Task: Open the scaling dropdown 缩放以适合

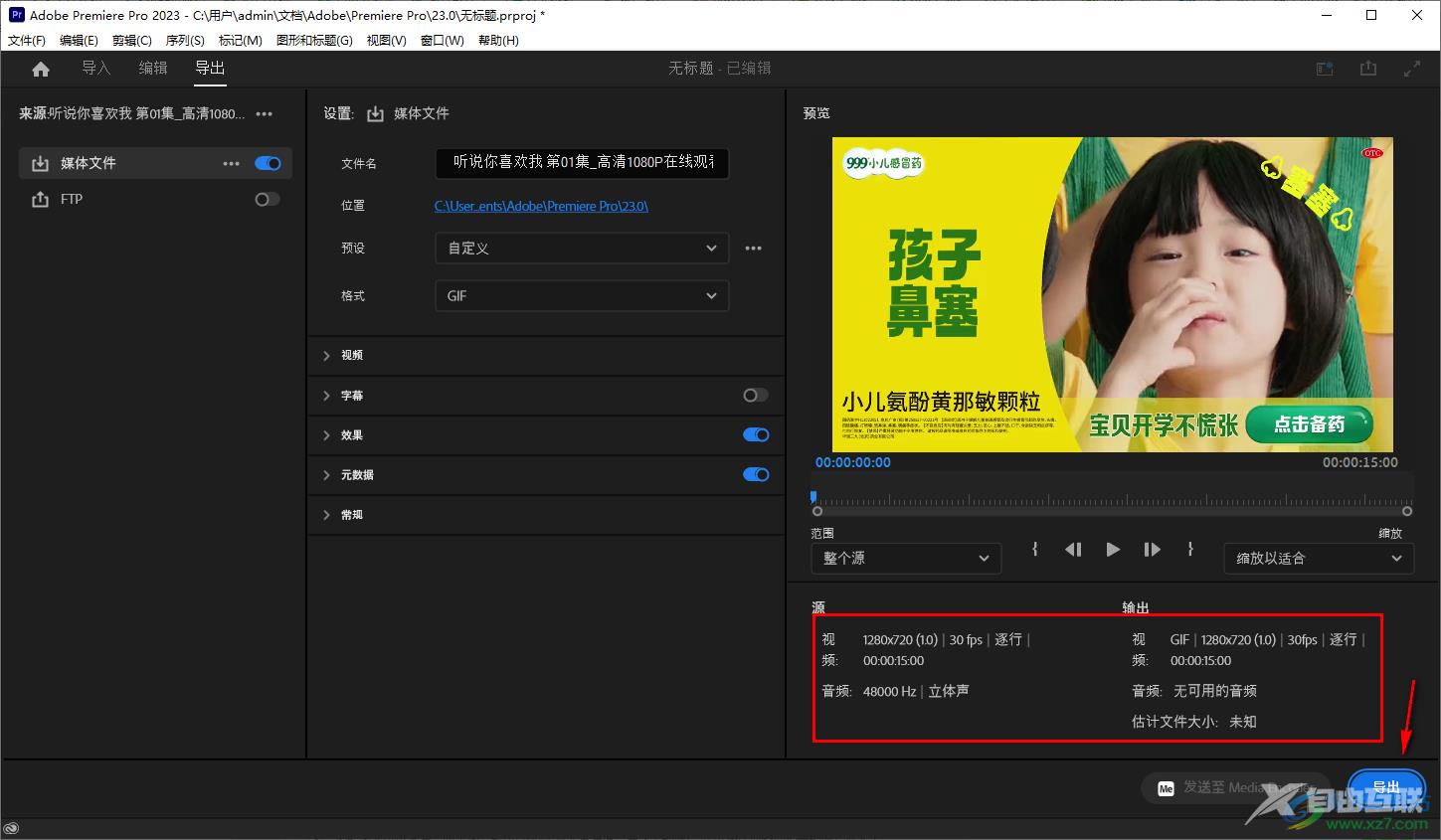Action: tap(1319, 558)
